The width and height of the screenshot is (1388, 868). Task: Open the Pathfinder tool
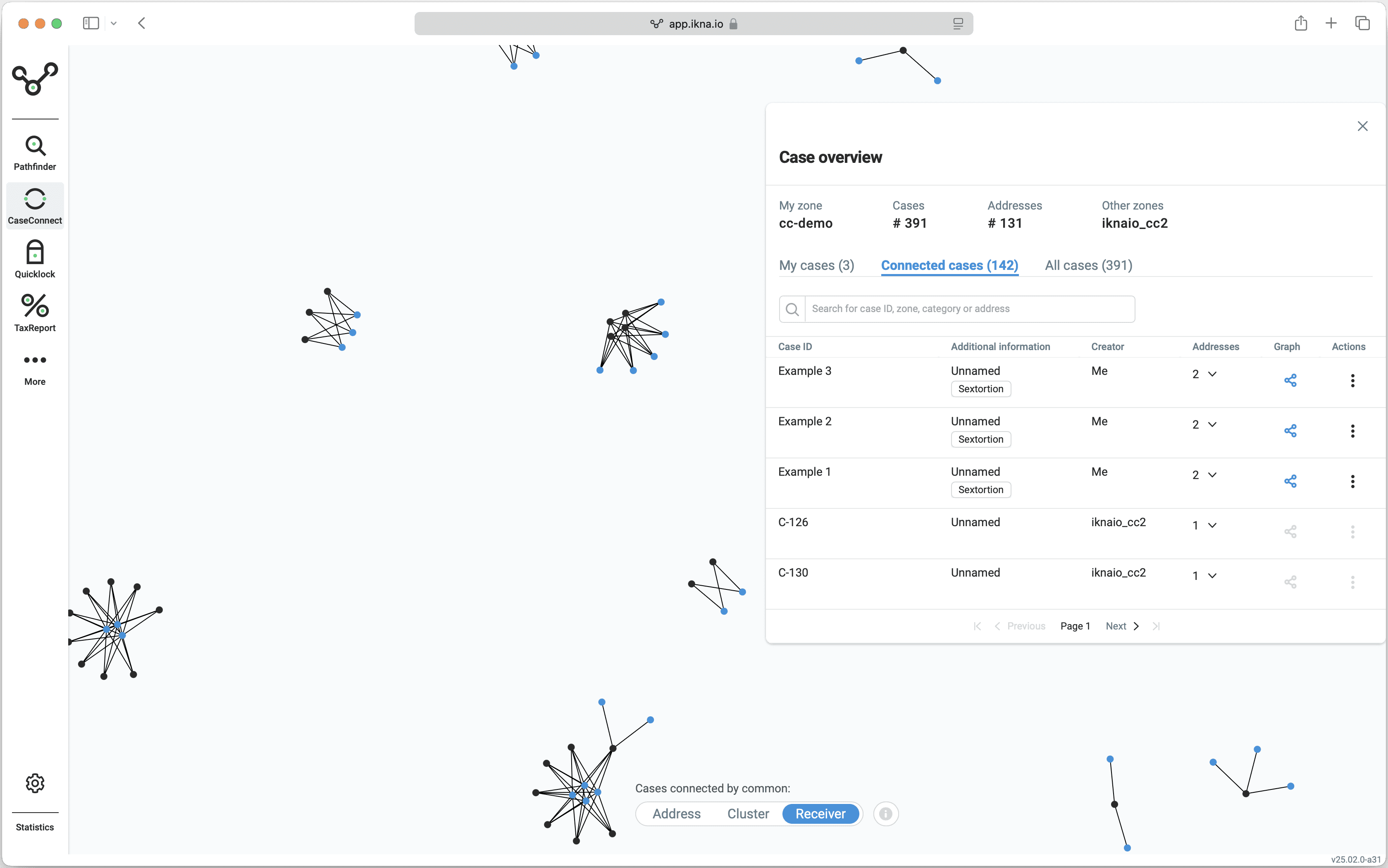tap(35, 153)
